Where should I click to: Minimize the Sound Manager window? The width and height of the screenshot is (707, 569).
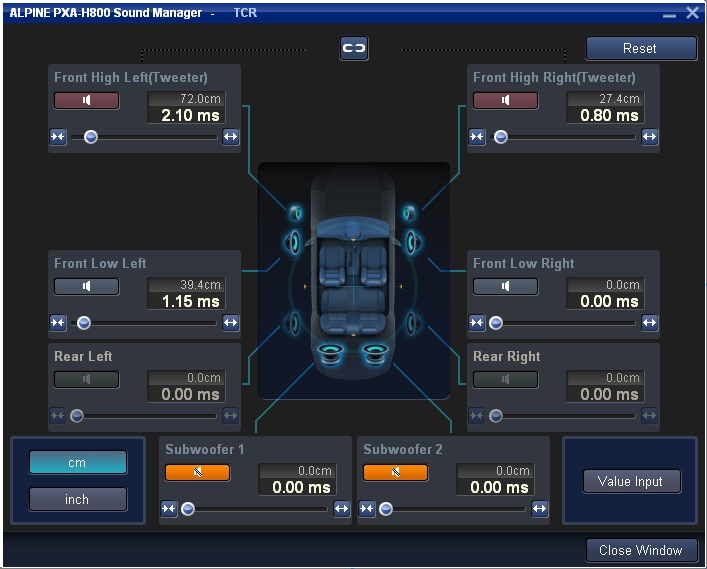(670, 14)
